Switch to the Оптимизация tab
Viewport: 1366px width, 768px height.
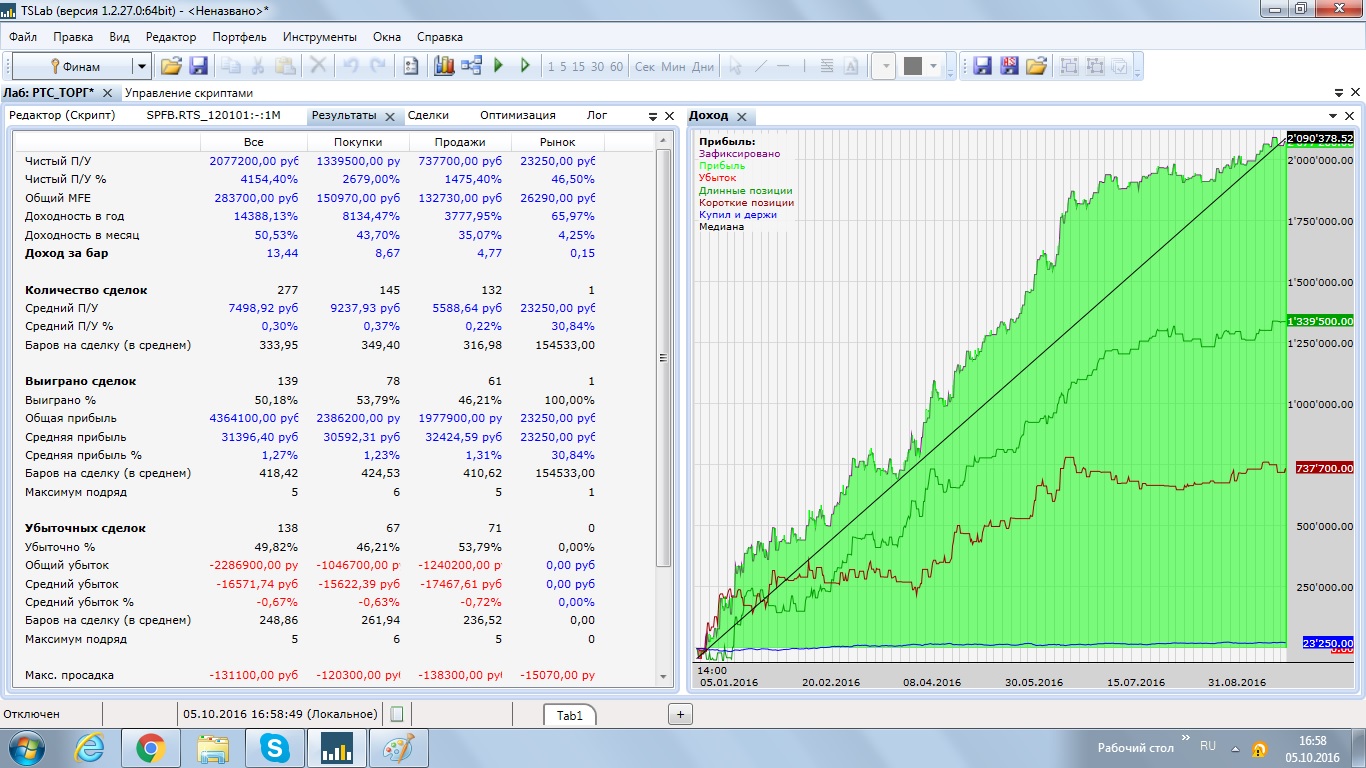click(x=517, y=115)
